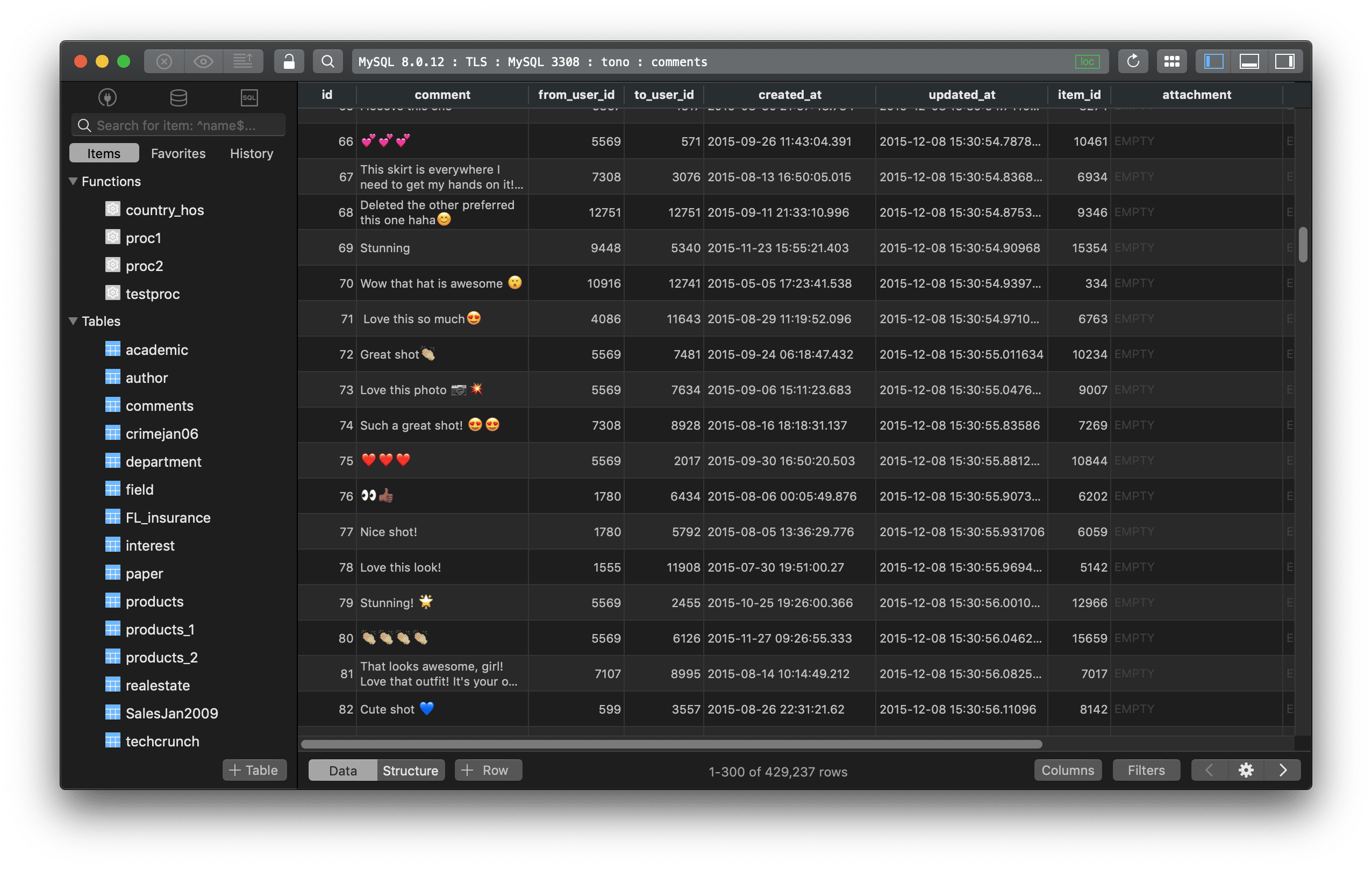This screenshot has height=869, width=1372.
Task: Click the lock safe mode icon
Action: (289, 61)
